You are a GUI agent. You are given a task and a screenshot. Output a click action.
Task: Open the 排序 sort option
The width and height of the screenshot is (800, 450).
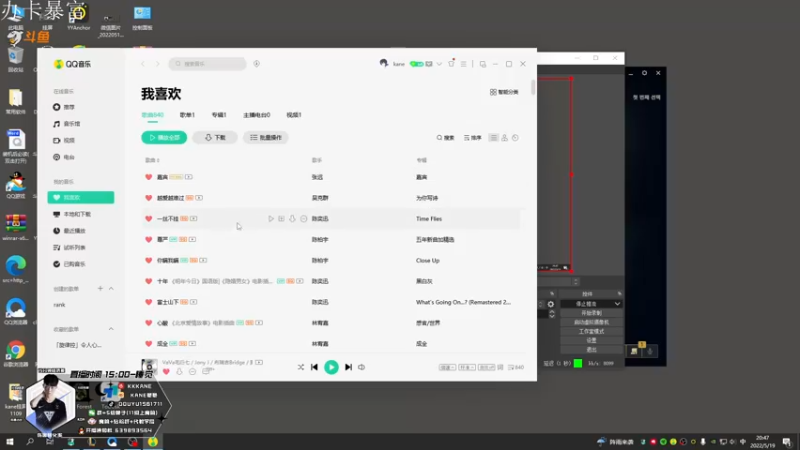[x=472, y=138]
